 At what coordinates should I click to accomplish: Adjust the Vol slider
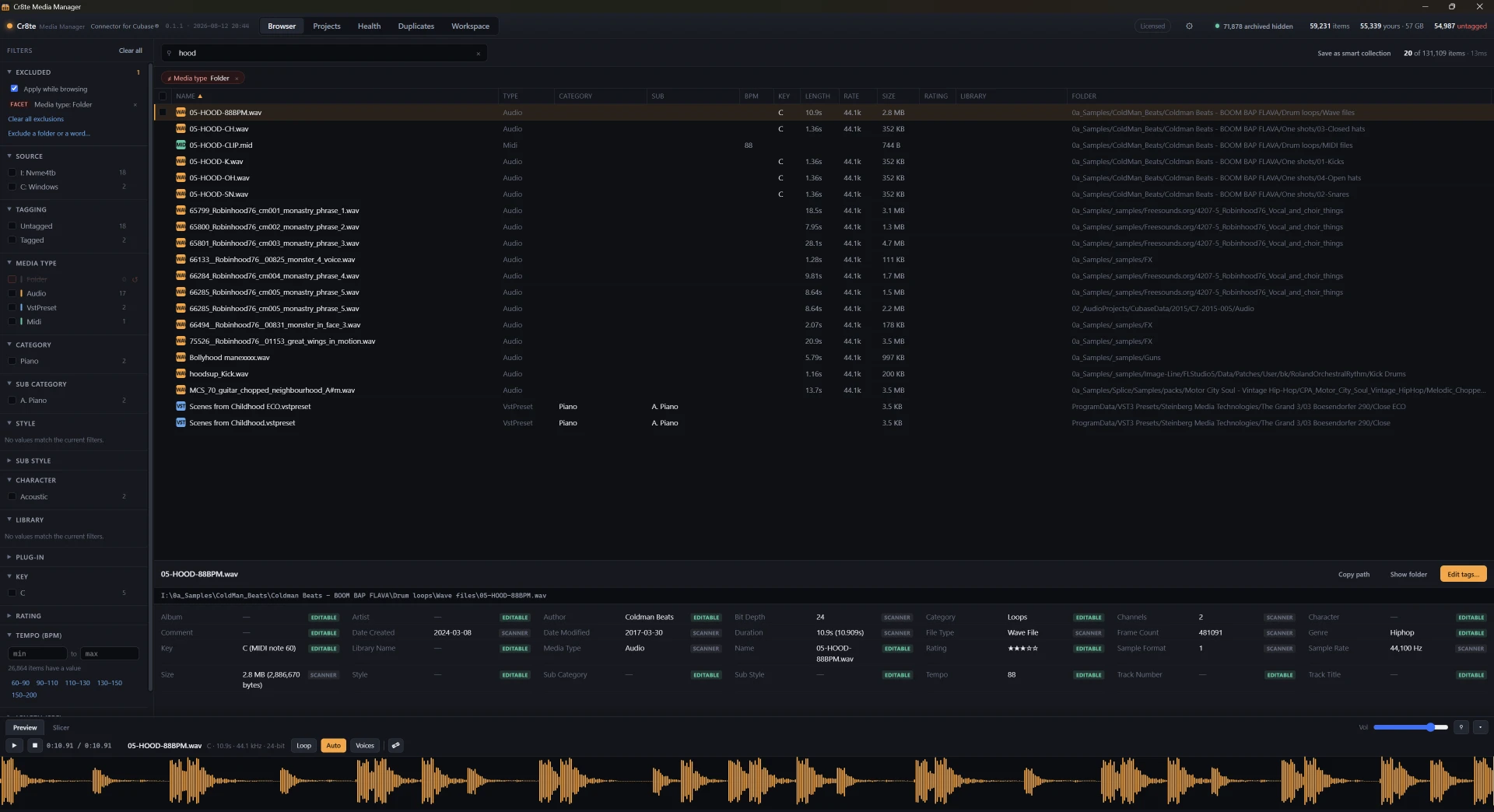(1411, 727)
